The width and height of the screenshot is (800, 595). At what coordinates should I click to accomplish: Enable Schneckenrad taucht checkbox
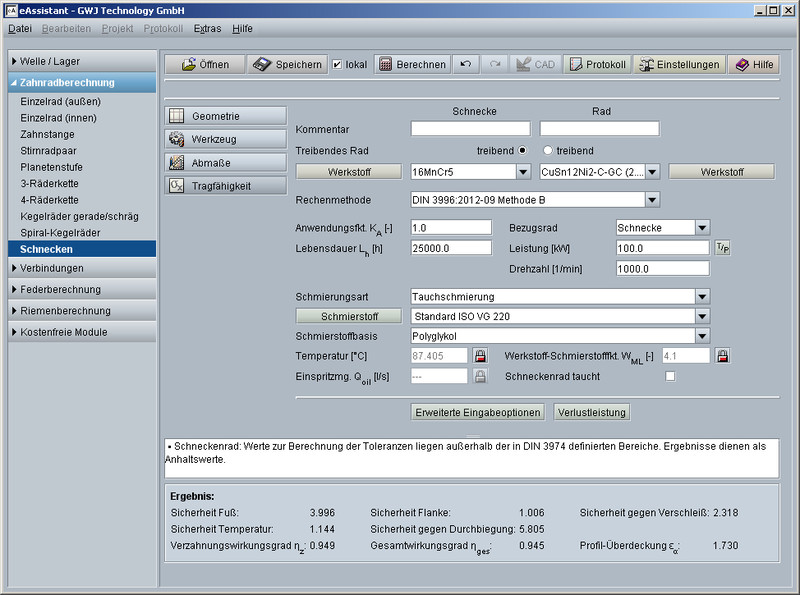click(671, 376)
